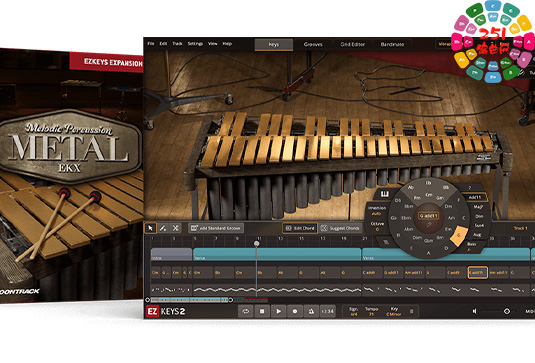Switch to the Grooves tab
The height and width of the screenshot is (363, 535).
313,44
